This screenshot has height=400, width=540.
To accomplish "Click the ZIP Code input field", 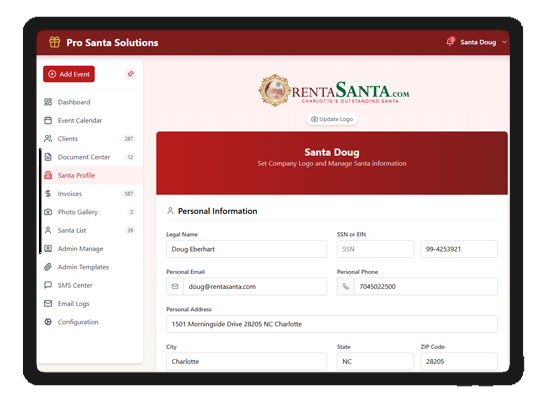I will click(459, 361).
